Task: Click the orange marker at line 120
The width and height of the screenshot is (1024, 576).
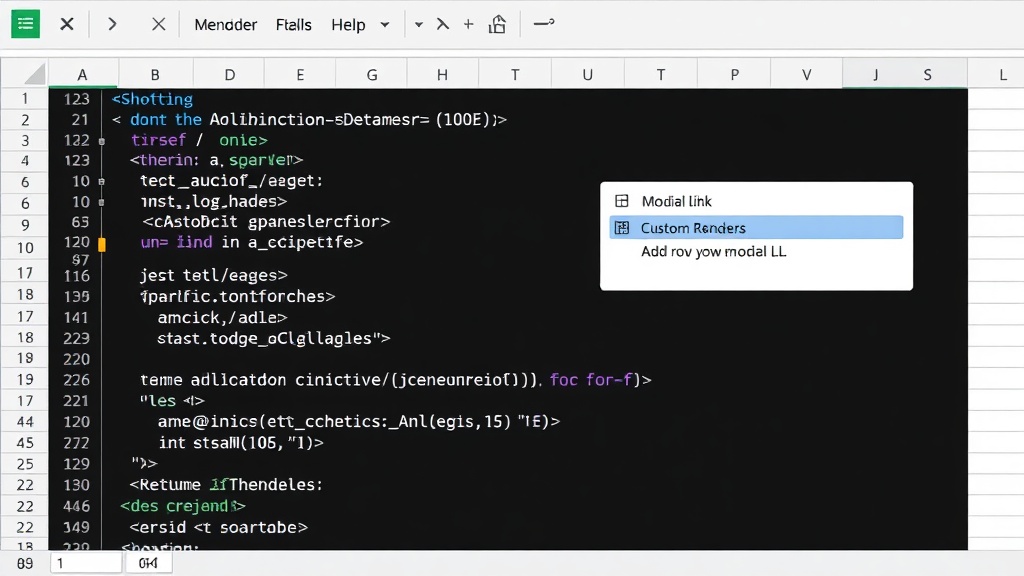Action: (102, 244)
